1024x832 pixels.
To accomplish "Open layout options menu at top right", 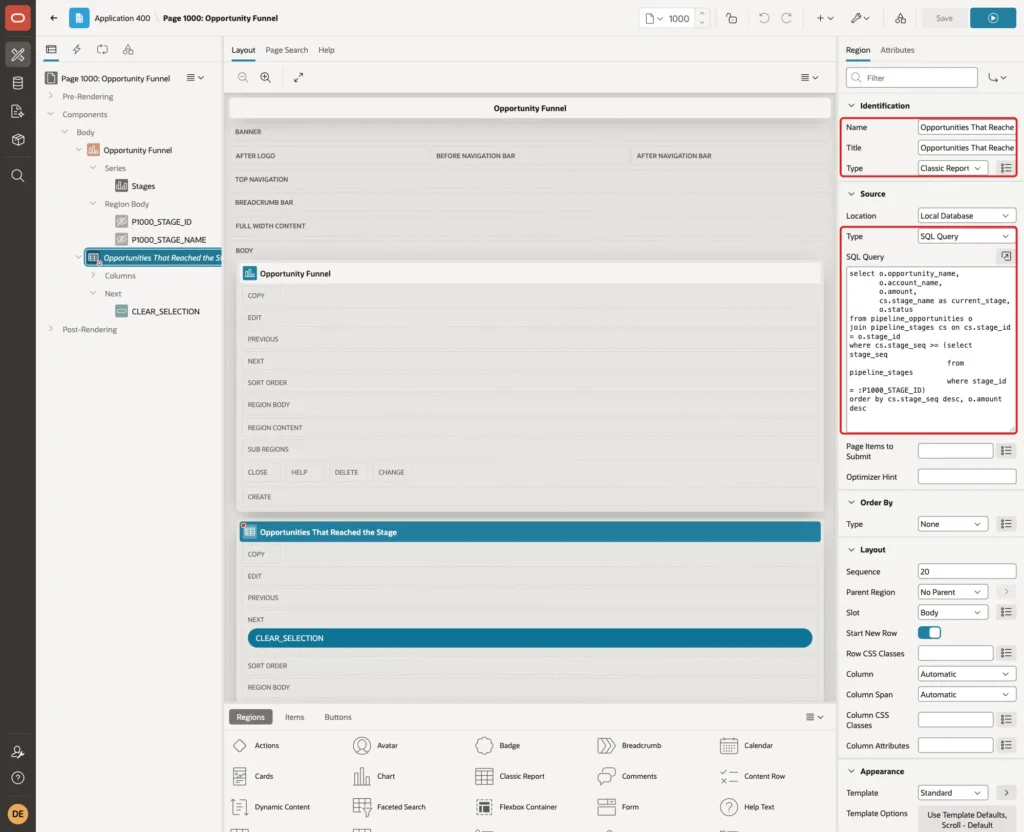I will coord(809,77).
